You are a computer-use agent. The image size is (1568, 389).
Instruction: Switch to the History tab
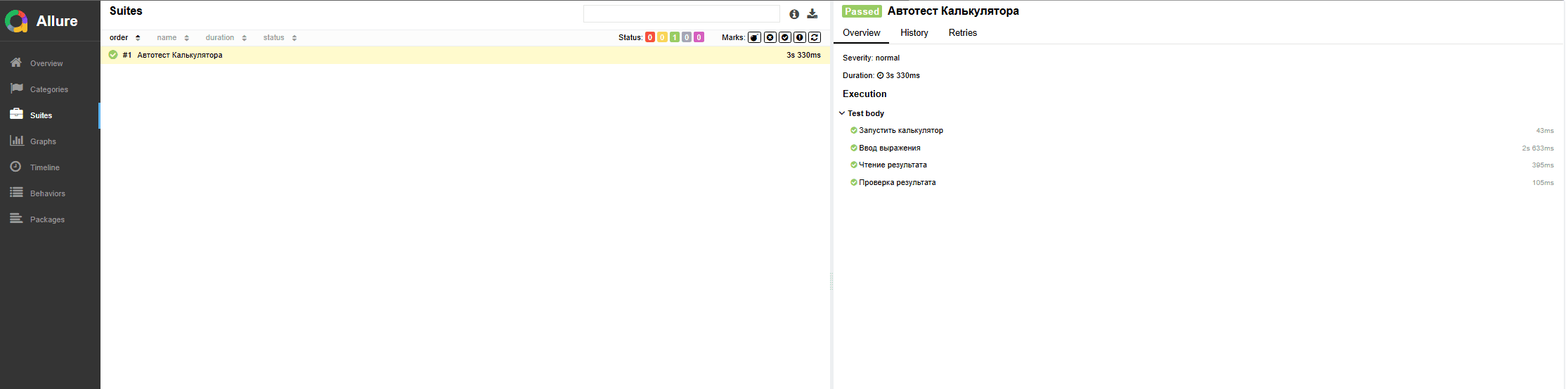point(914,33)
